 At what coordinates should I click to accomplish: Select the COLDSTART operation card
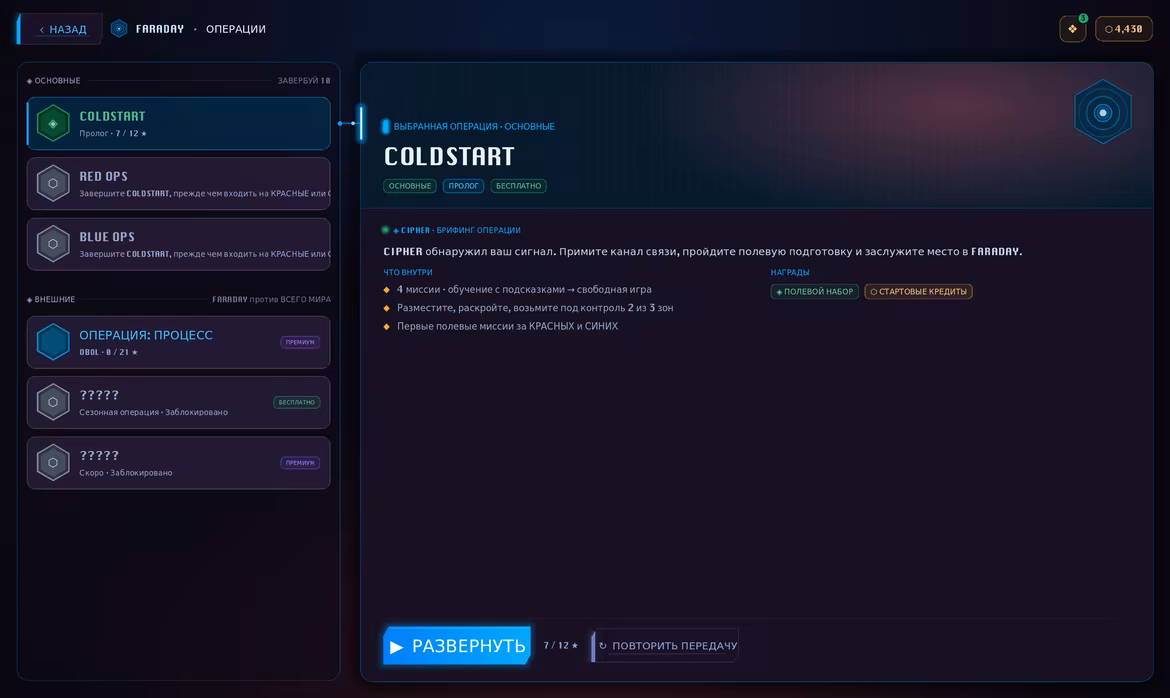pos(178,123)
